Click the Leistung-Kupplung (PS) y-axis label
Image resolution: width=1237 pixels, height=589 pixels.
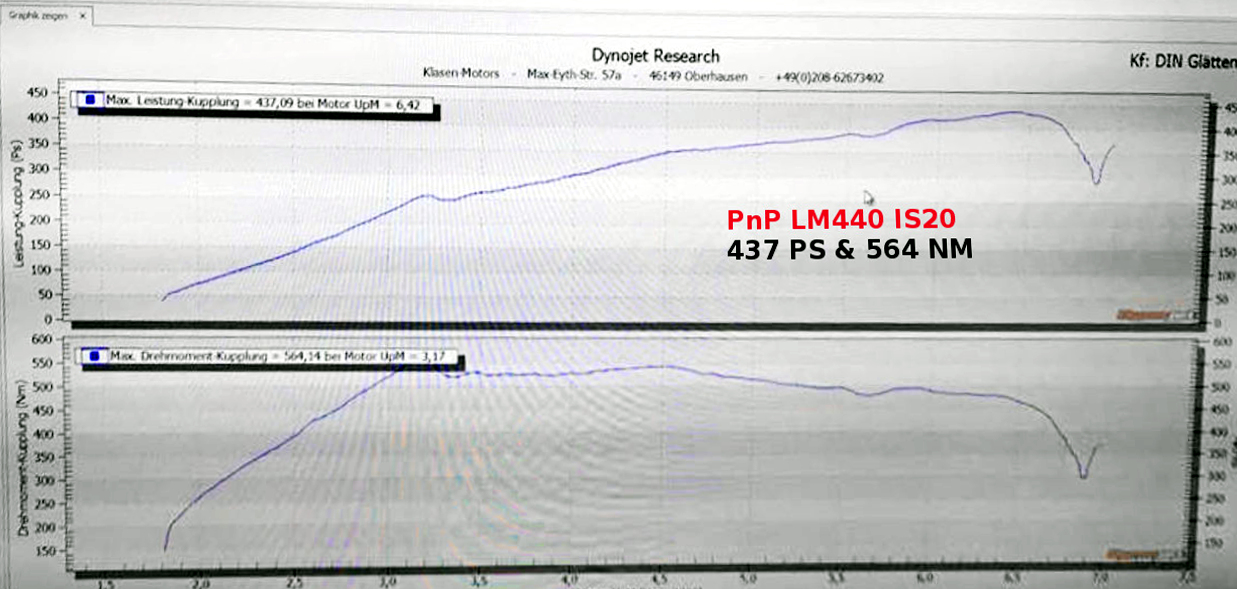[x=17, y=209]
